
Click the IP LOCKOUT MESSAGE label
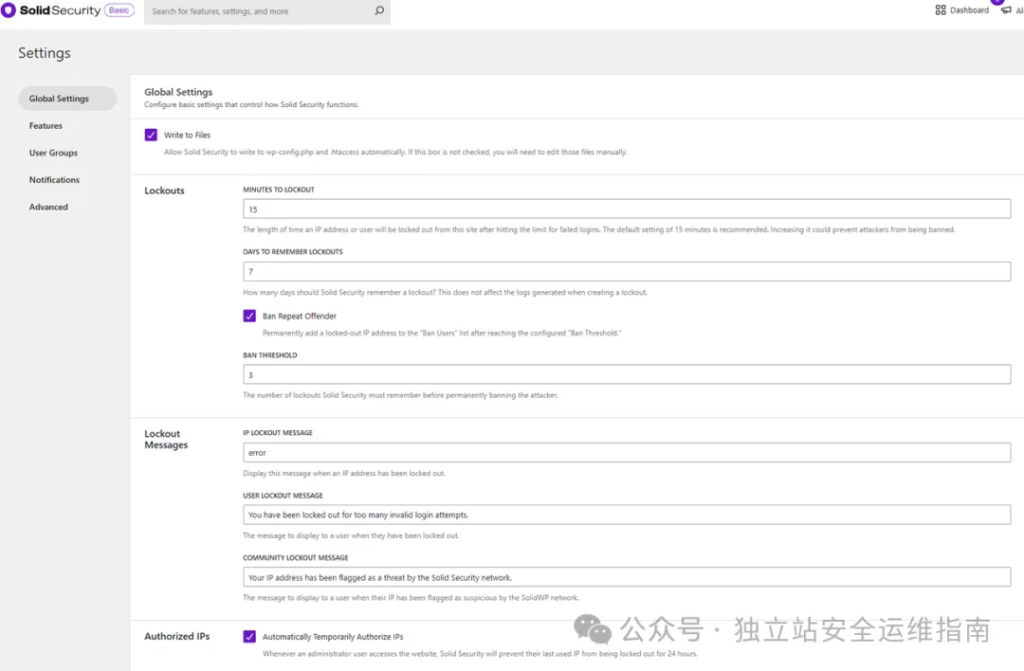[278, 433]
